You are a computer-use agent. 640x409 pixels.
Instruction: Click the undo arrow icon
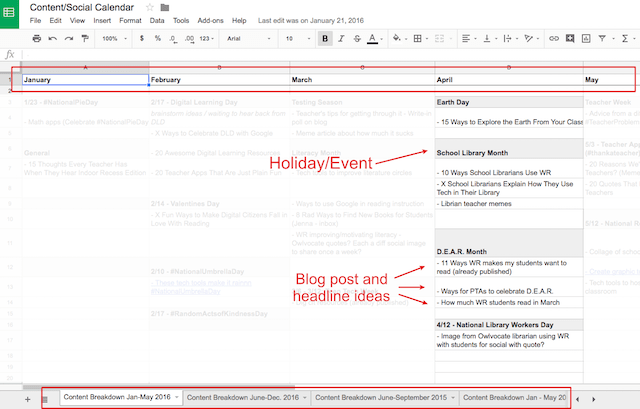click(52, 39)
